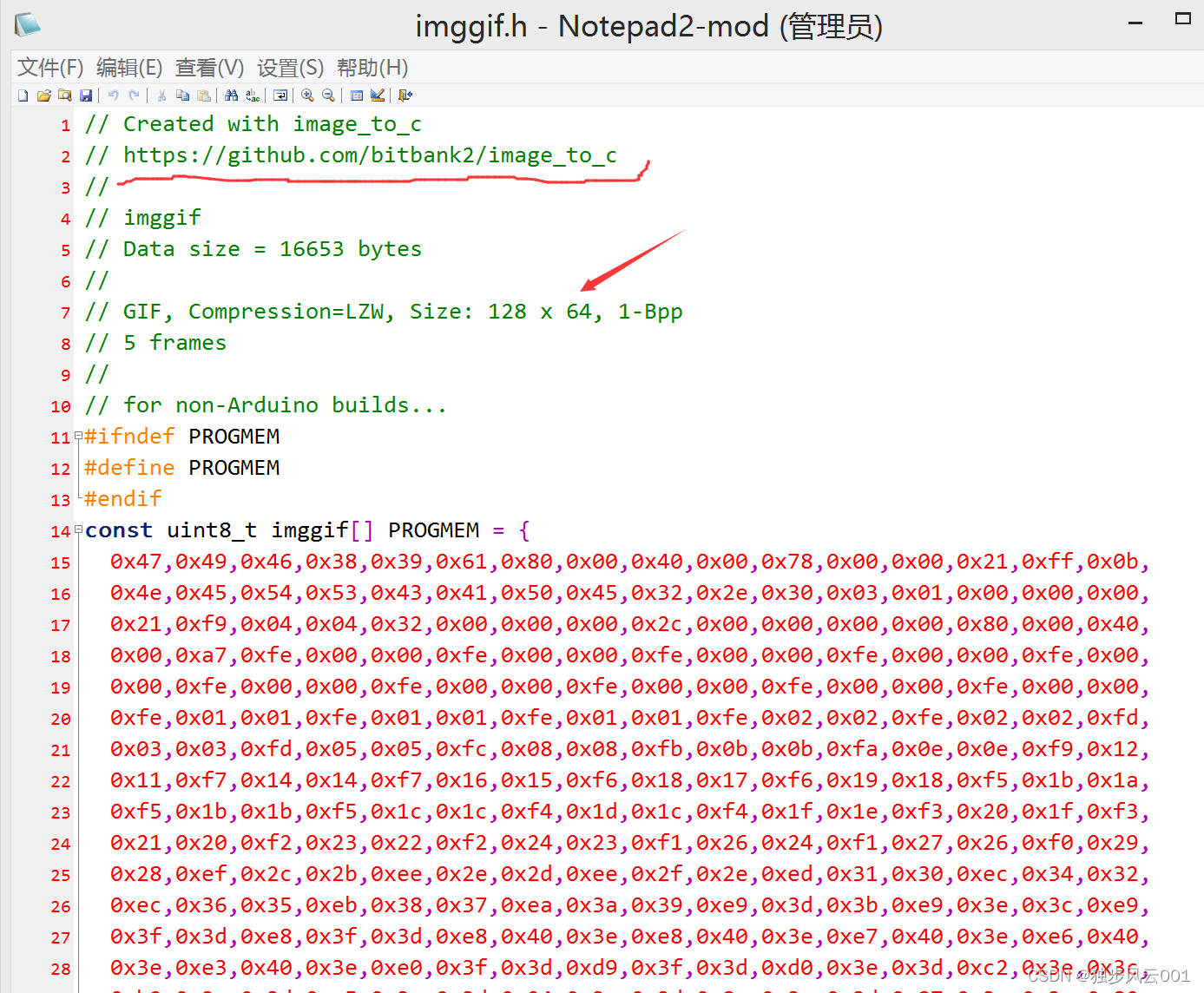This screenshot has width=1204, height=993.
Task: Click the Notepad2 app icon in title bar
Action: pos(27,25)
